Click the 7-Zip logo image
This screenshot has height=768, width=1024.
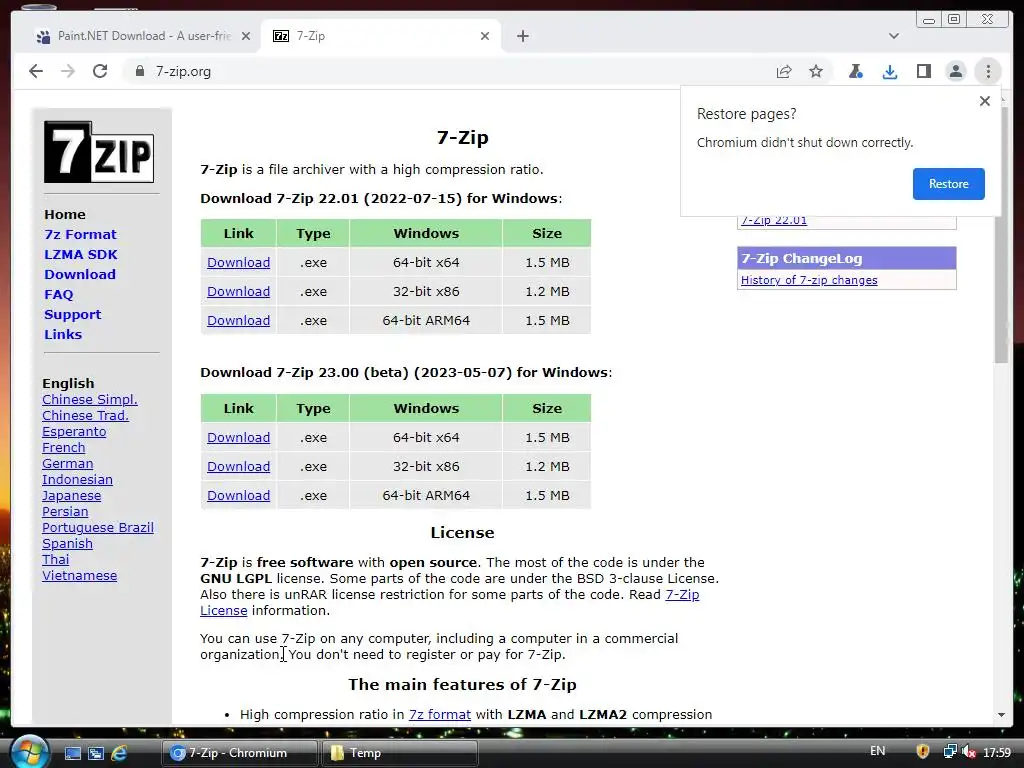pyautogui.click(x=99, y=152)
